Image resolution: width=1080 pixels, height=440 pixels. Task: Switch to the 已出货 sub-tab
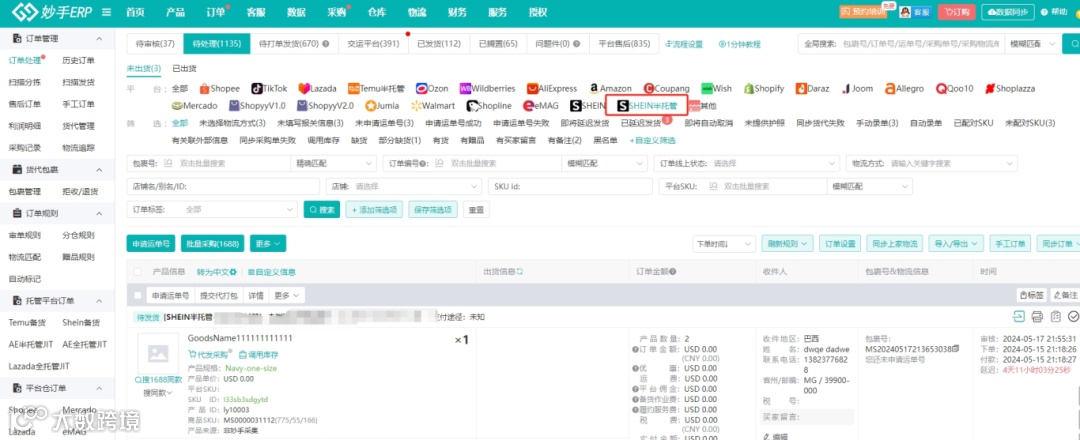coord(184,68)
